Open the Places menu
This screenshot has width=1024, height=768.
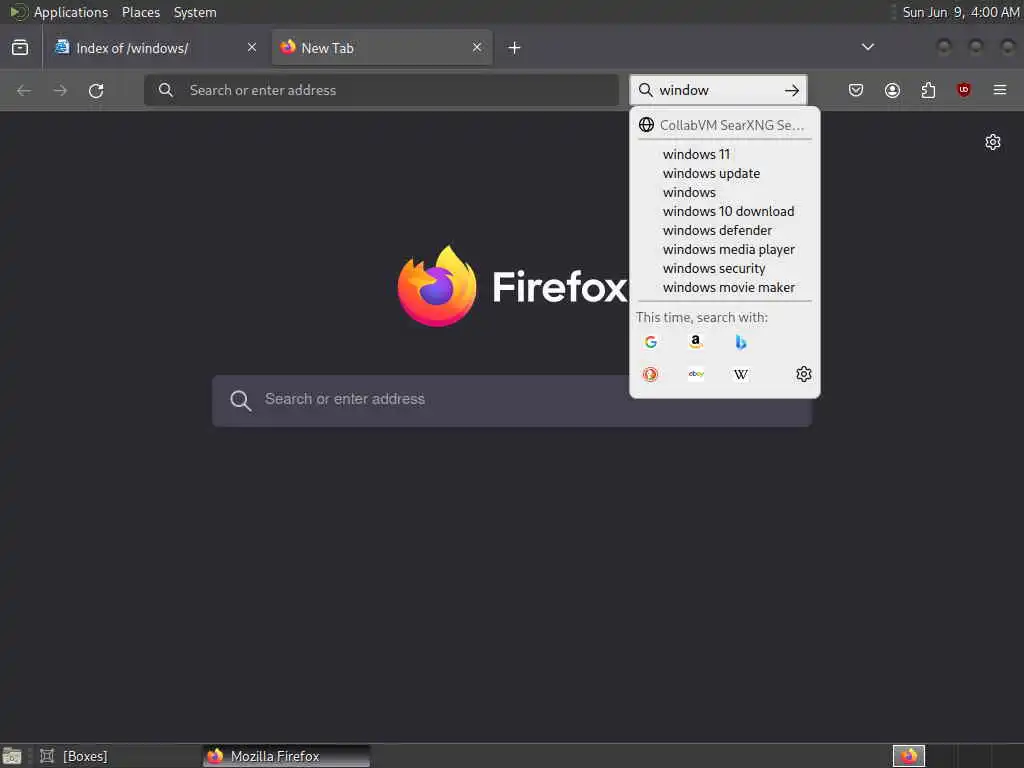coord(140,12)
